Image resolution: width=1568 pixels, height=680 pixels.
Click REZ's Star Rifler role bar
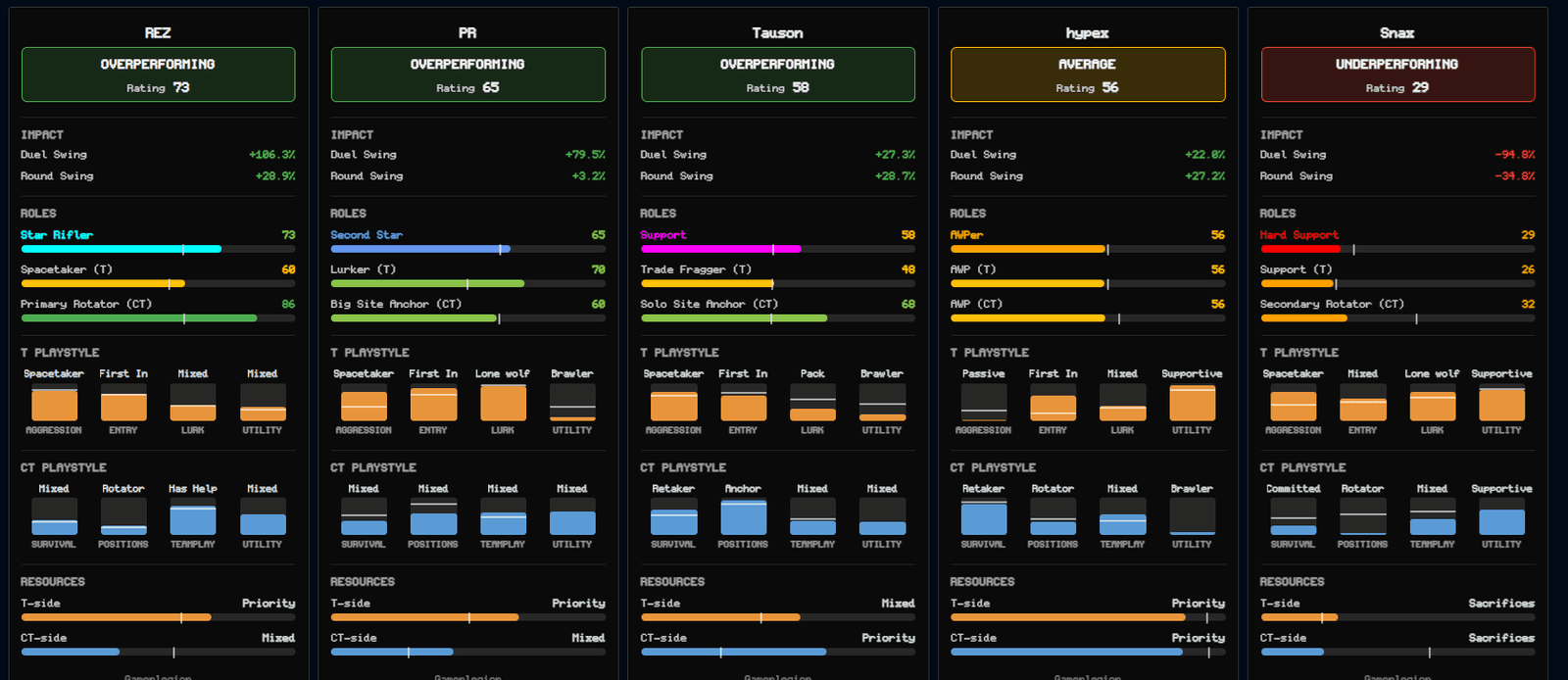[158, 249]
